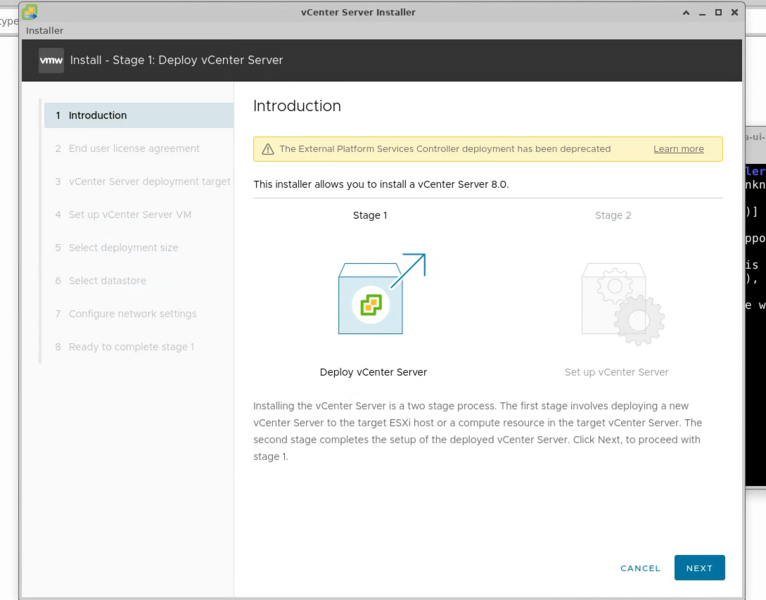Open the Installer menu
Screen dimensions: 766x600
point(44,30)
